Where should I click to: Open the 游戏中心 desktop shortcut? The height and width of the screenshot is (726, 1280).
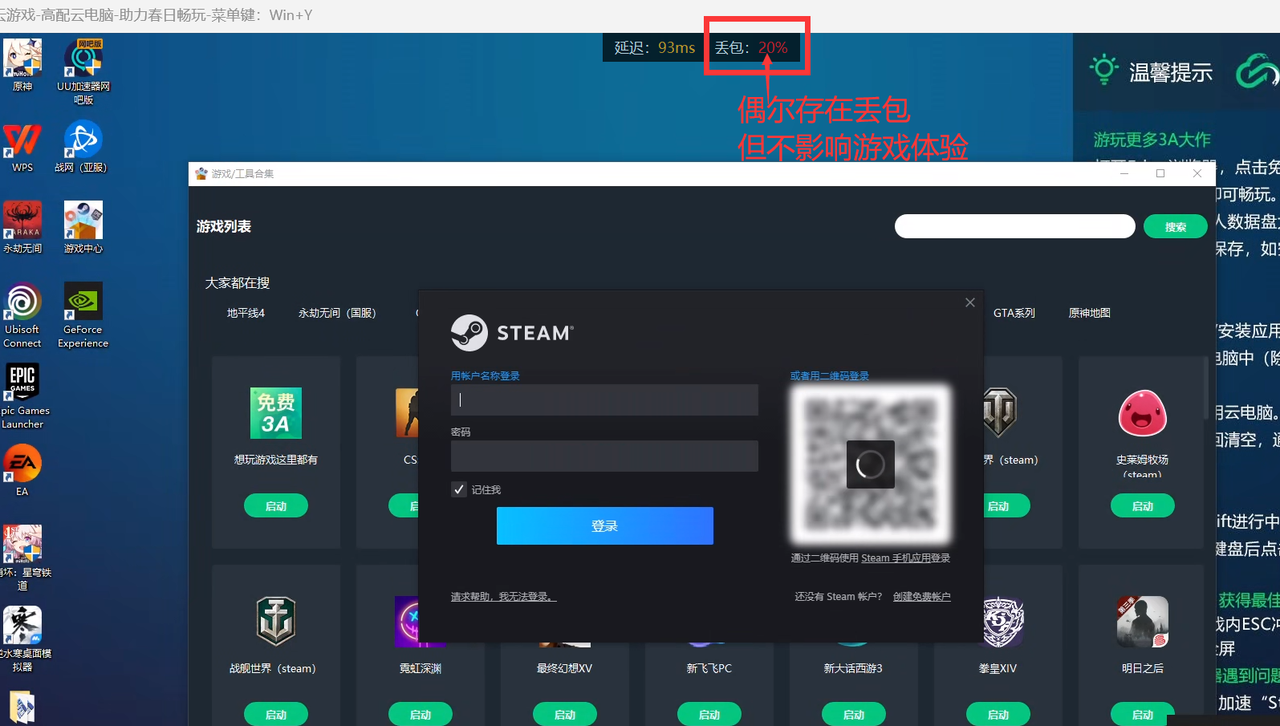tap(83, 227)
